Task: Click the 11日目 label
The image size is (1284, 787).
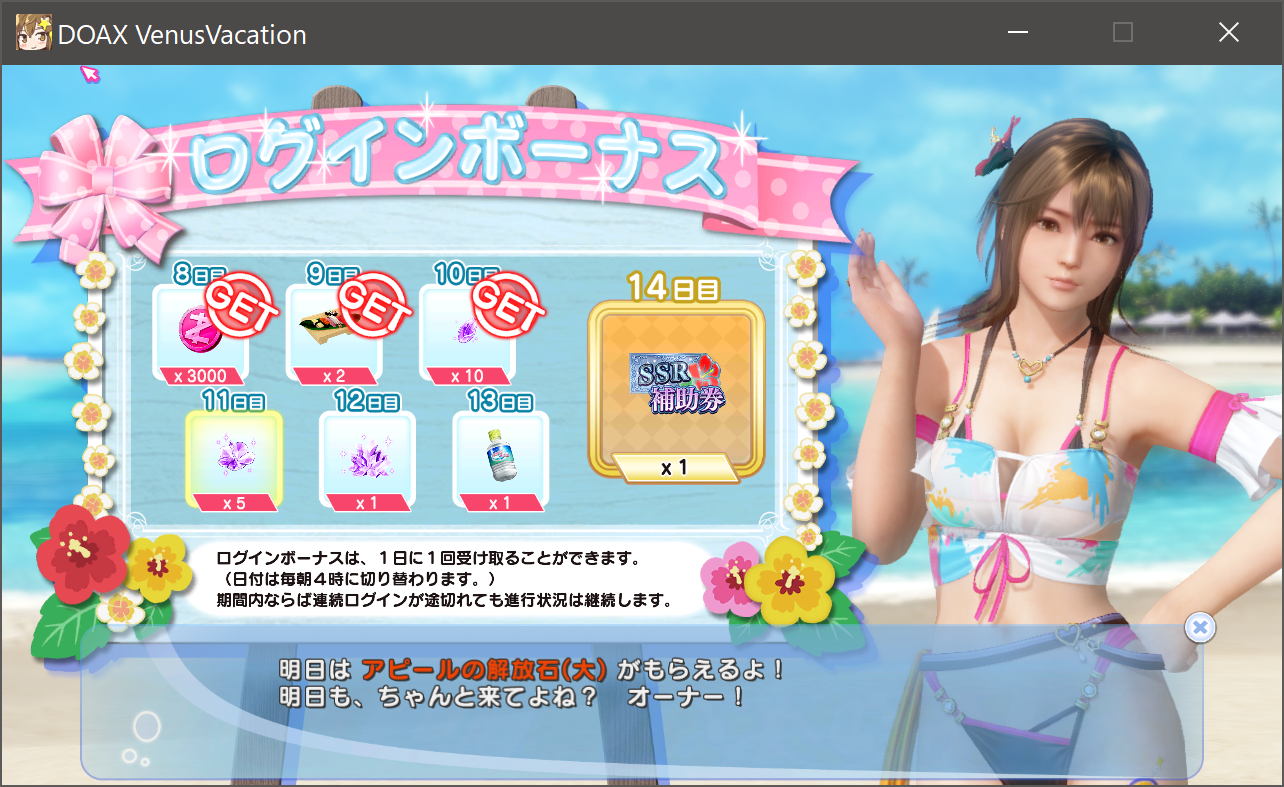Action: [x=235, y=403]
